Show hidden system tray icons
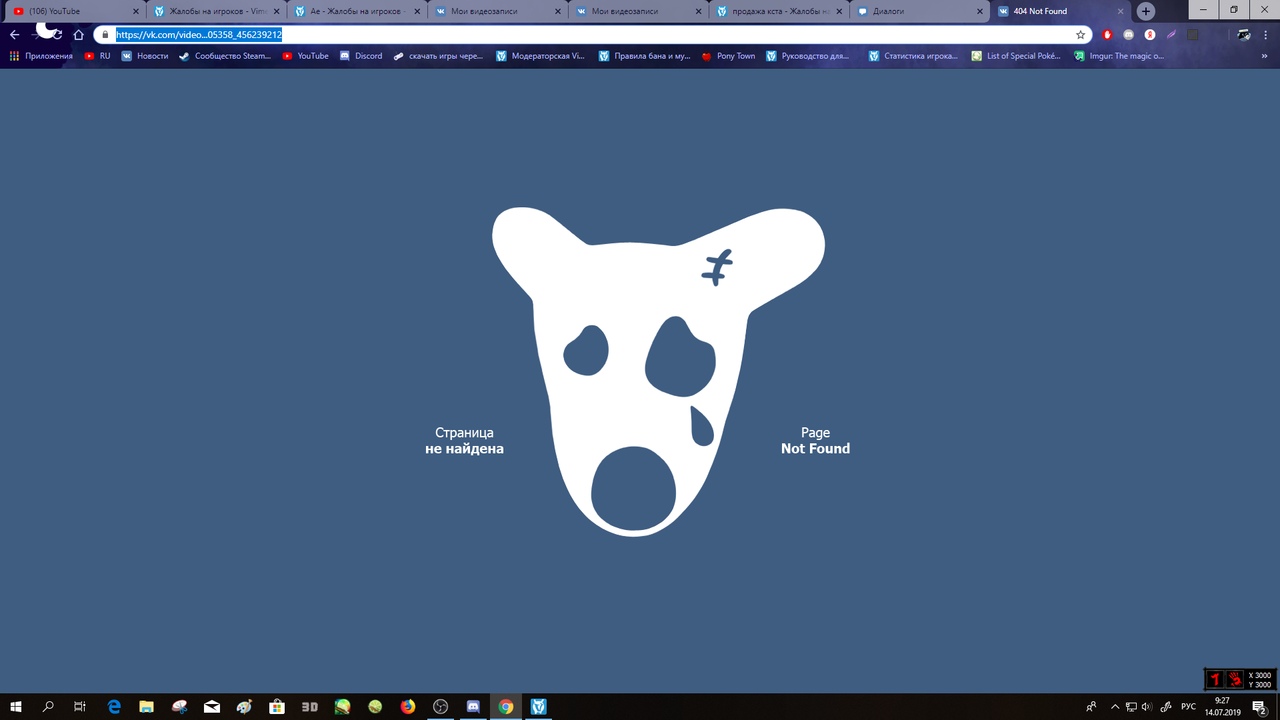1280x720 pixels. point(1117,707)
